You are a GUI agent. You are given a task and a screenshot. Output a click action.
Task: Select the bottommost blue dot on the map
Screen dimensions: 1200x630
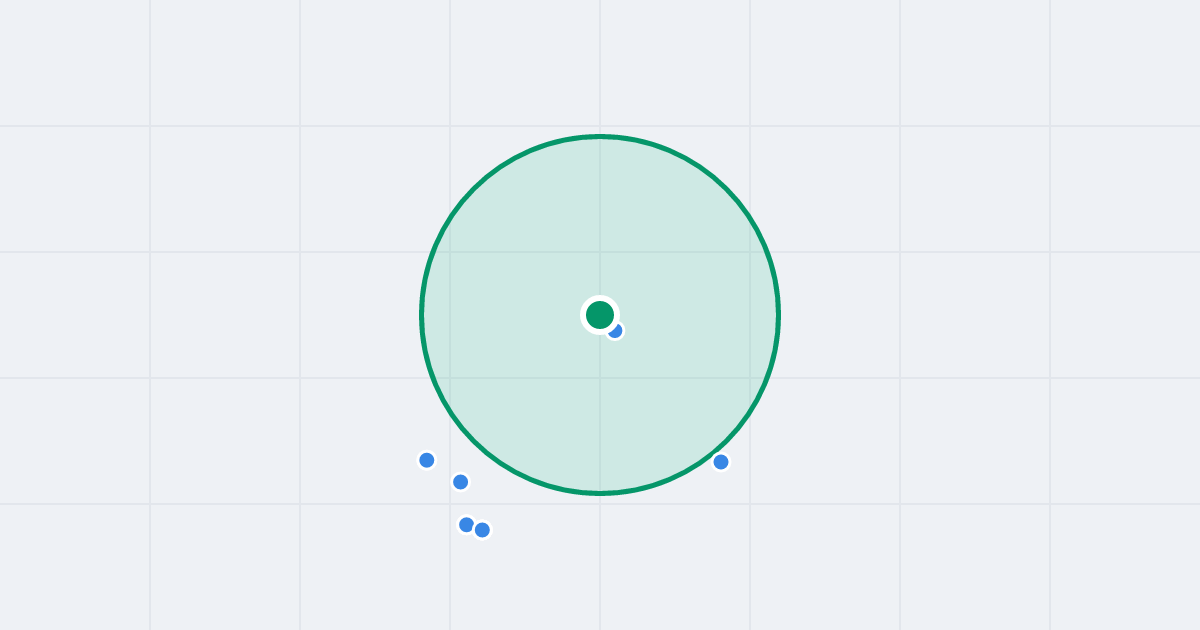(482, 530)
